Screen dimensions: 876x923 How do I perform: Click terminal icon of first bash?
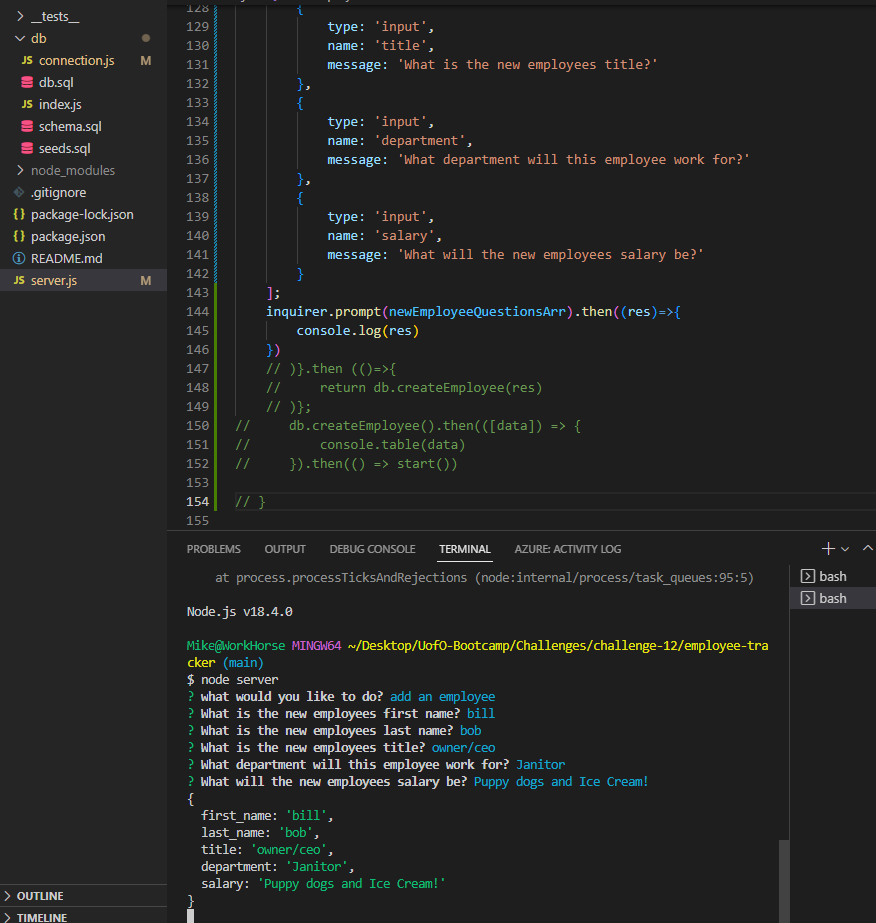pyautogui.click(x=808, y=577)
